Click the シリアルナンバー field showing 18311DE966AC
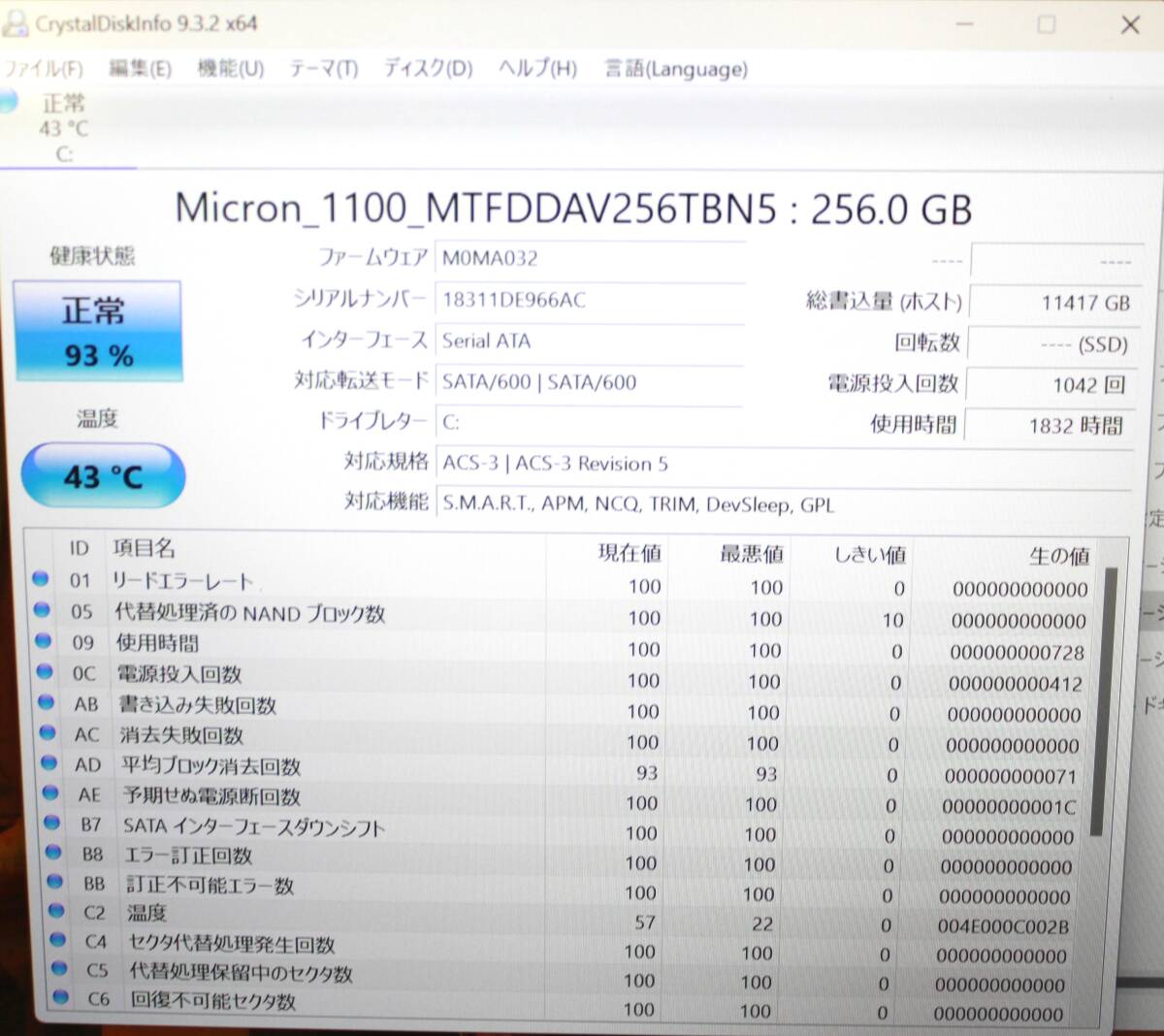Viewport: 1164px width, 1036px height. [590, 301]
